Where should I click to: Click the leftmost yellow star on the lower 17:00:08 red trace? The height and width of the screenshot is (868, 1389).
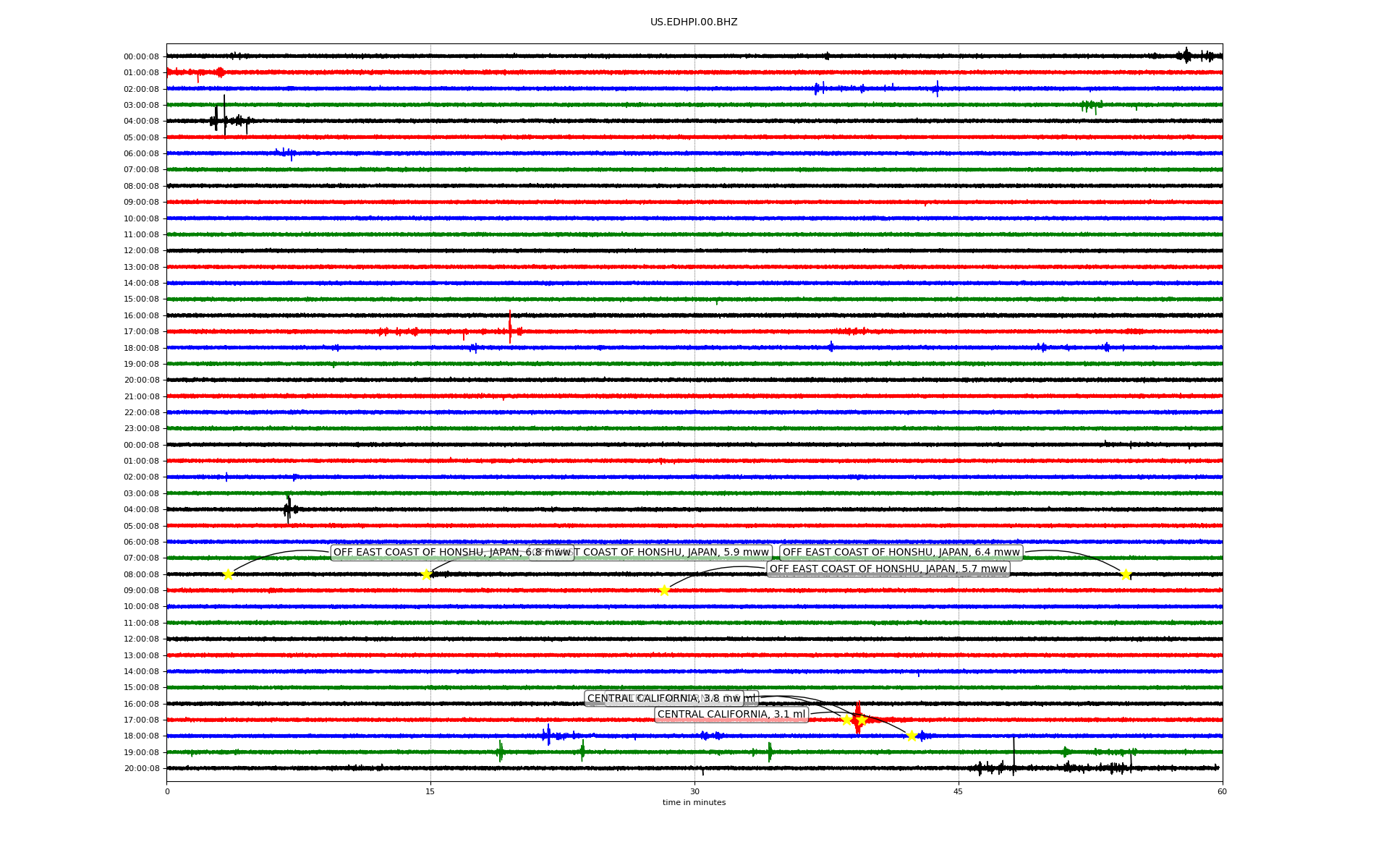(846, 720)
